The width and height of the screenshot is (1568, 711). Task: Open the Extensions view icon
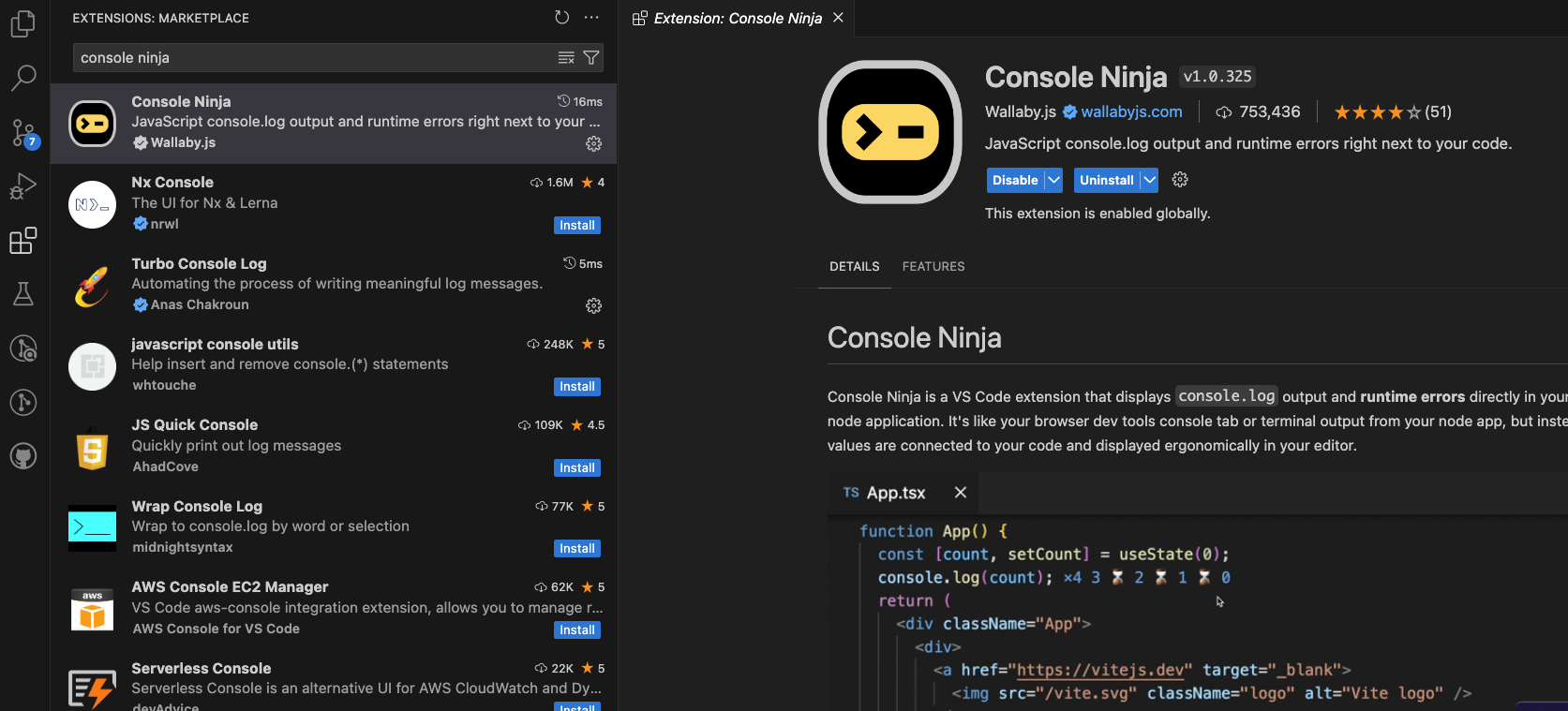tap(23, 241)
